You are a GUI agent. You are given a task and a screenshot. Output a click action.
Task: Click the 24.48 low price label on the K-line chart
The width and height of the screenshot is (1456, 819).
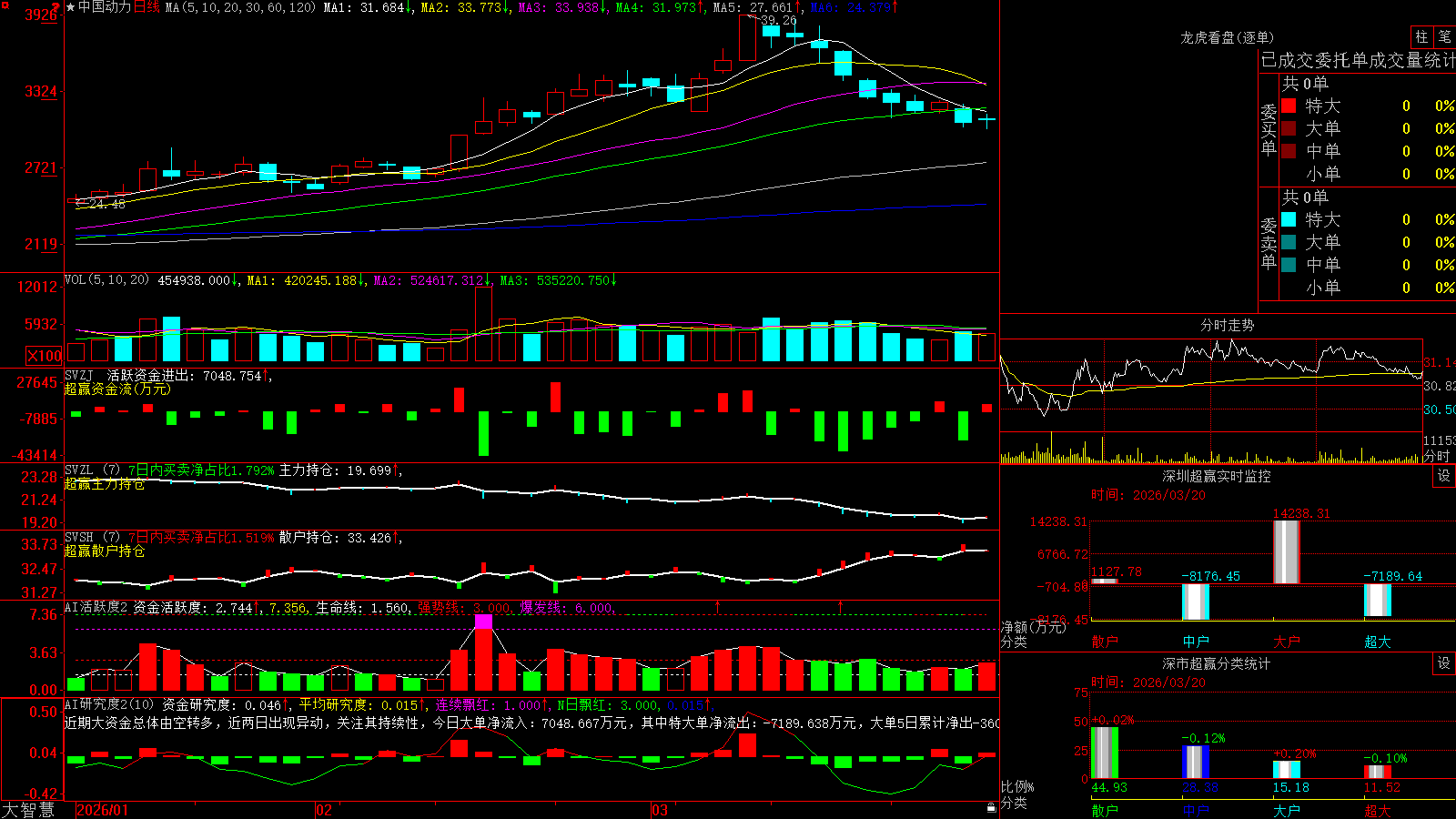pos(107,205)
